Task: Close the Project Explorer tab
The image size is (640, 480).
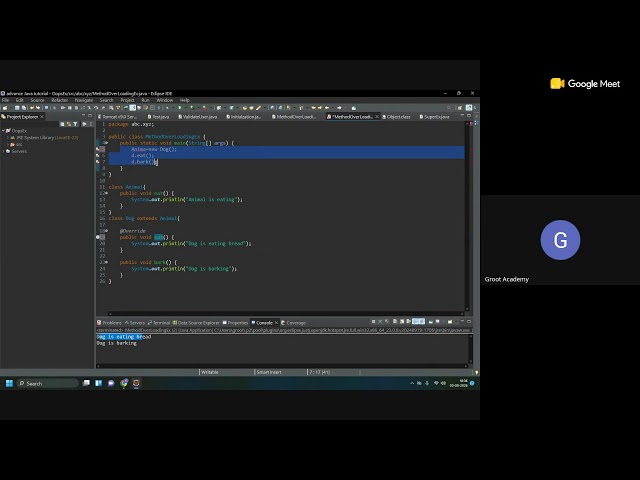Action: tap(42, 117)
